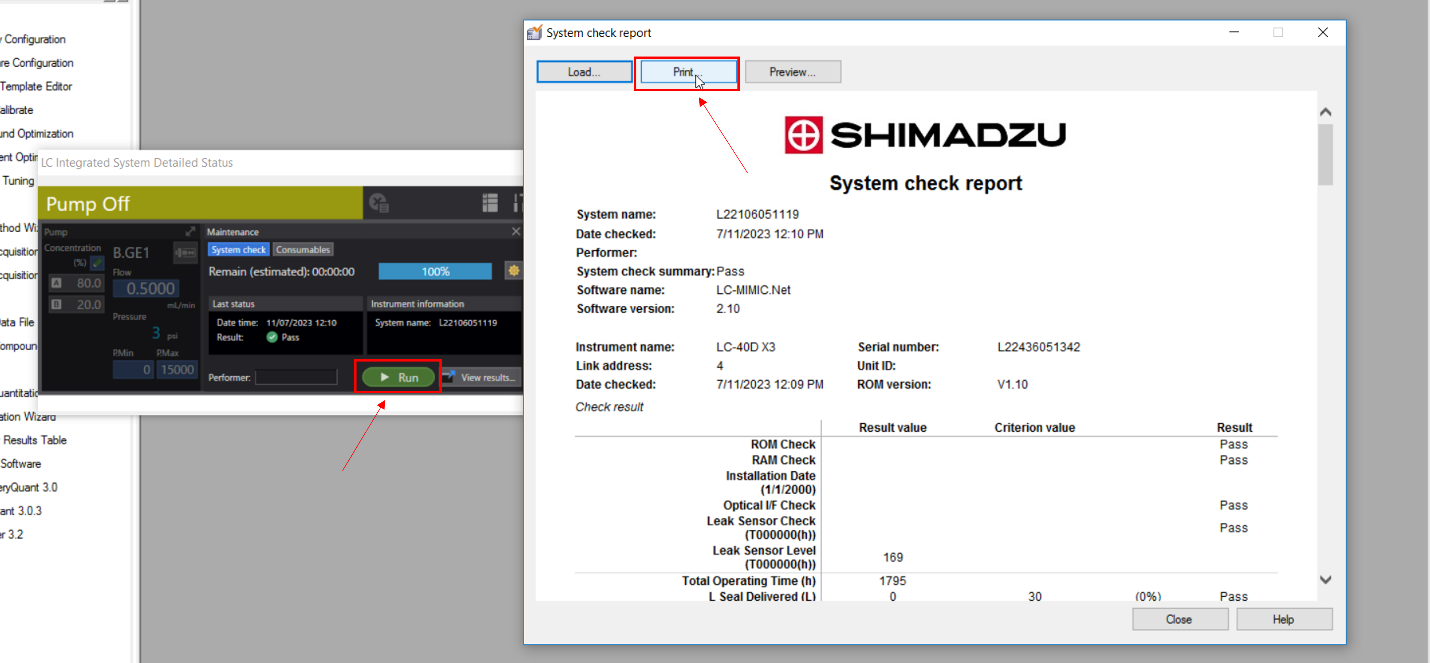
Task: Click the software name LC-MIMIC.Net
Action: (753, 290)
